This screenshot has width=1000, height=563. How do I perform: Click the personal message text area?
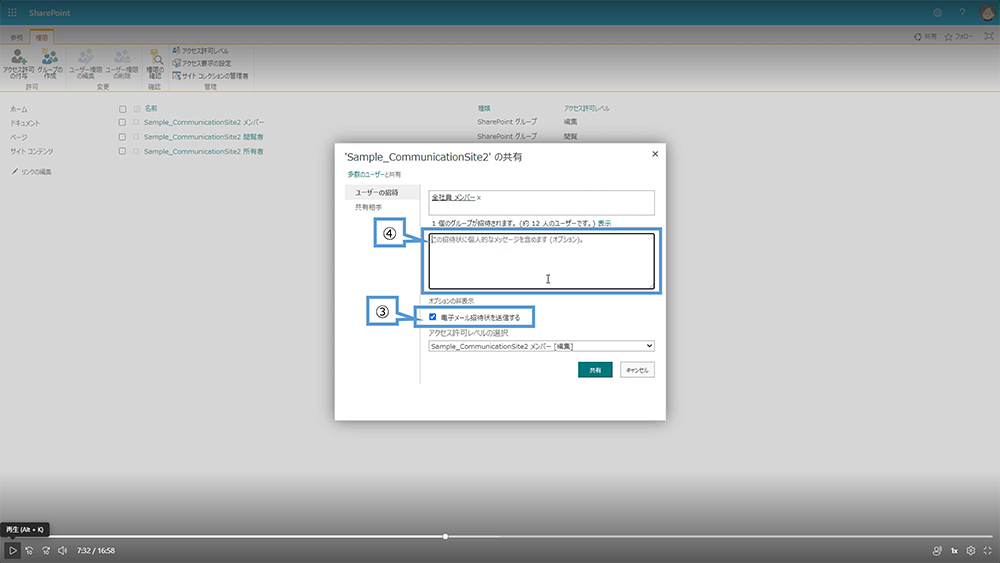(x=541, y=261)
